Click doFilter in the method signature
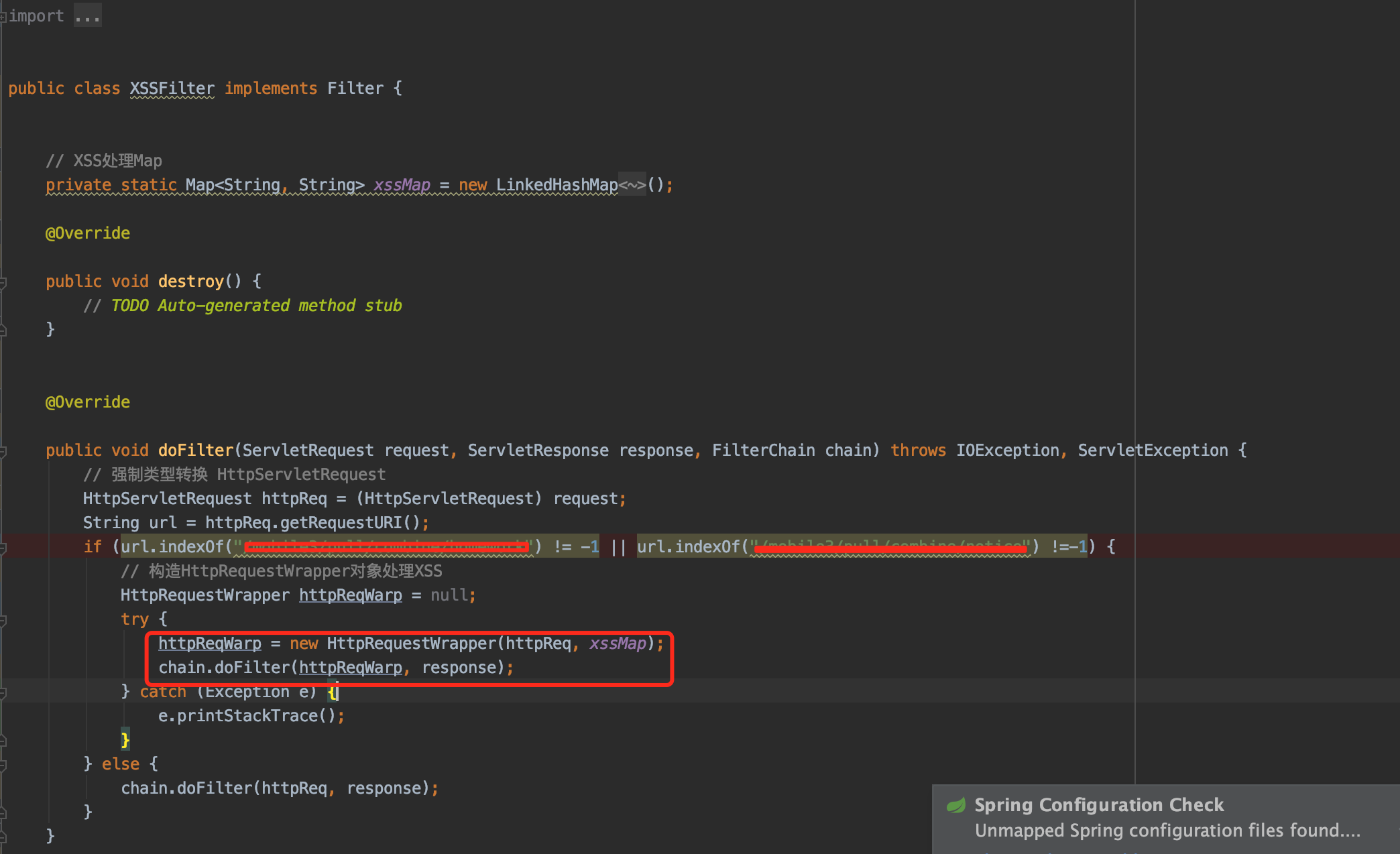The width and height of the screenshot is (1400, 854). 196,450
